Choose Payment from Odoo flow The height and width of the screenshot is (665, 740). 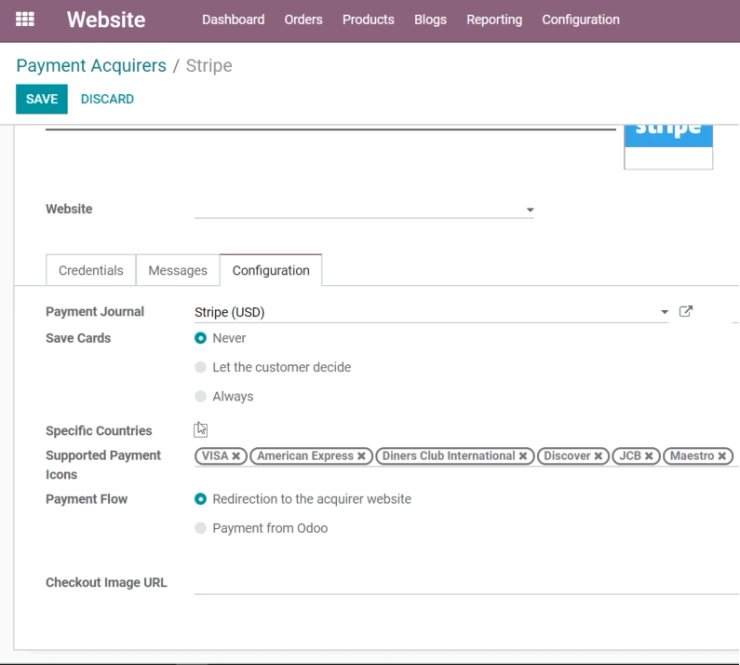coord(201,528)
